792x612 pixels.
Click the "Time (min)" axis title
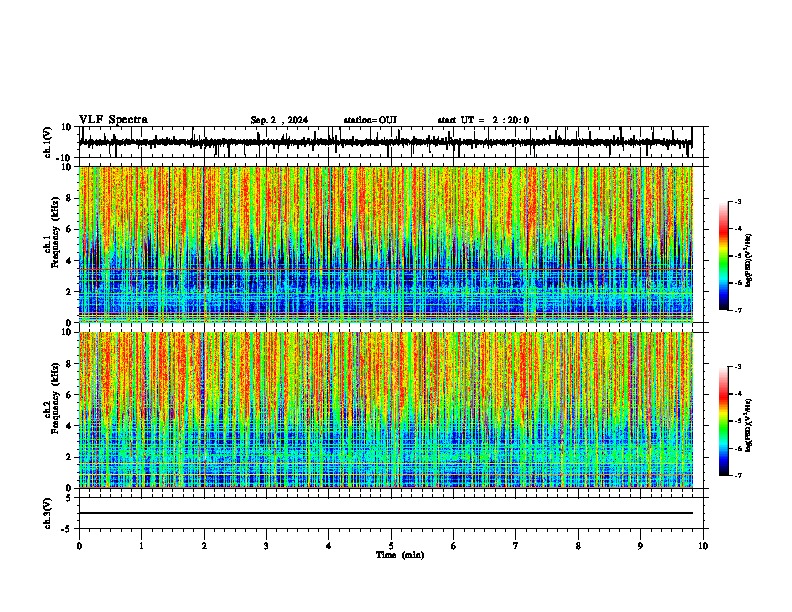[400, 555]
